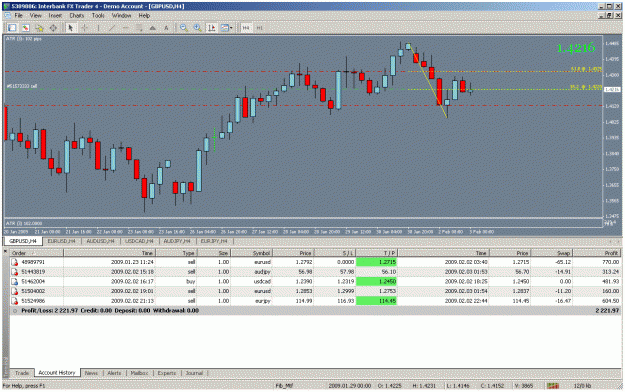Open the News terminal tab
625x392 pixels.
pos(91,373)
